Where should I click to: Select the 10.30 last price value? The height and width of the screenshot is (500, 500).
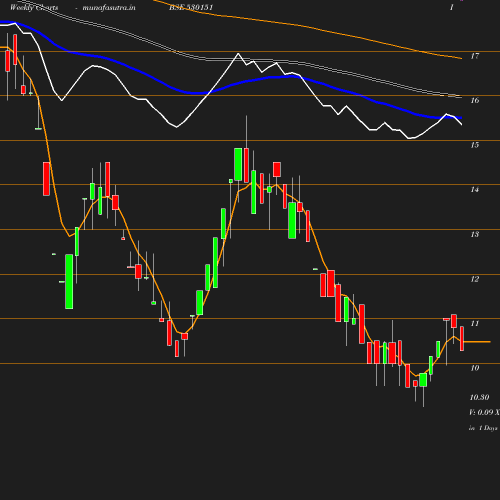pyautogui.click(x=479, y=397)
